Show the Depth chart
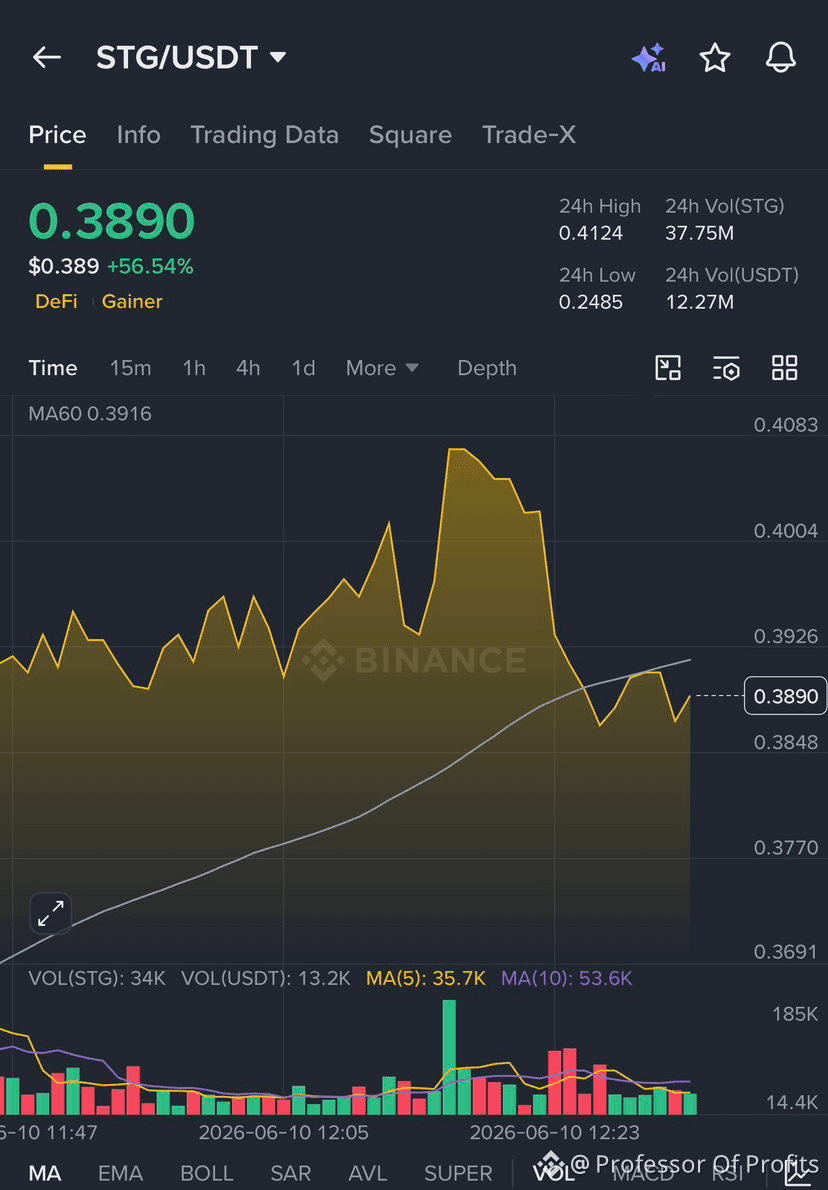This screenshot has height=1190, width=828. click(x=486, y=368)
